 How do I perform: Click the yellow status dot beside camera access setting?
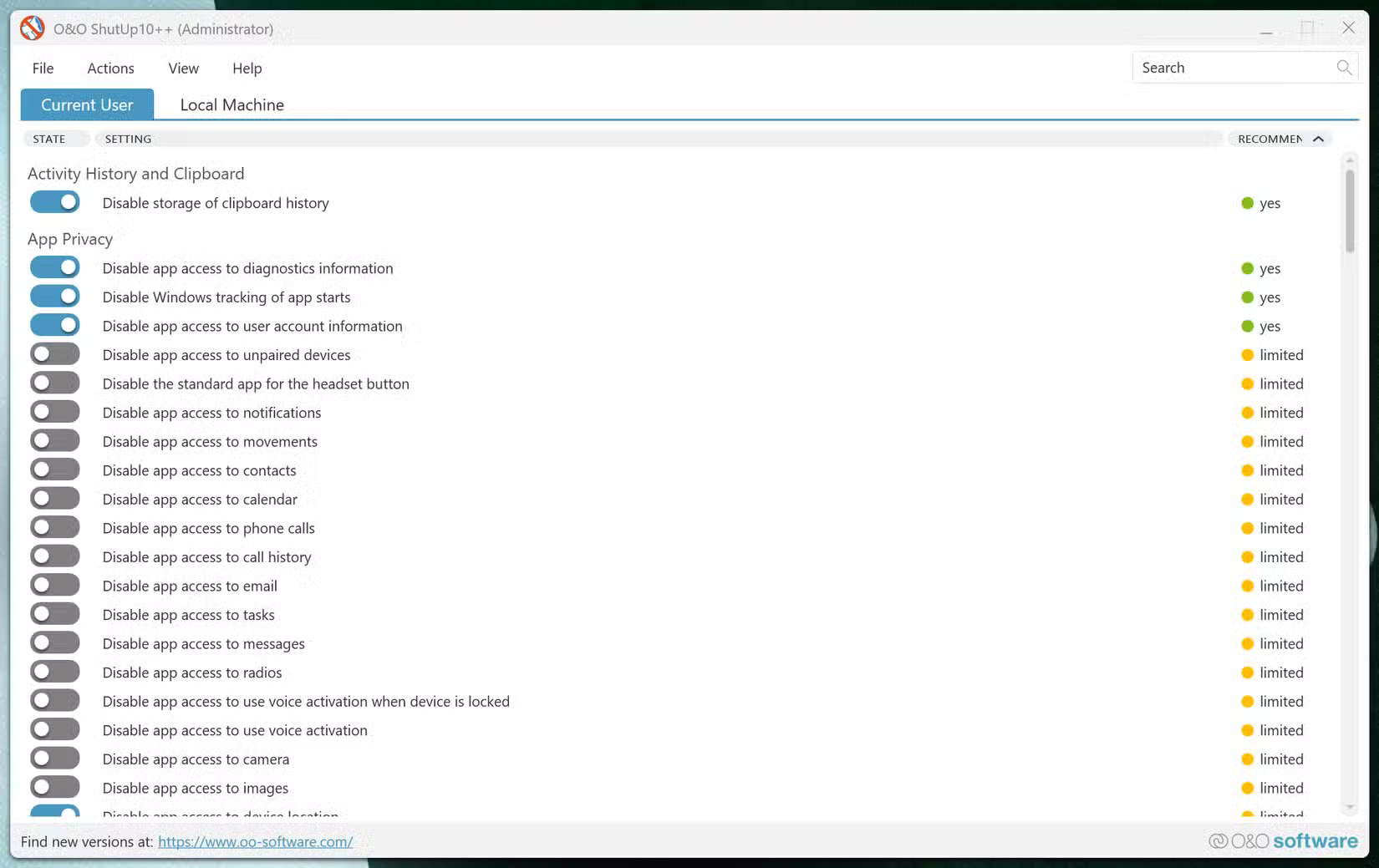[1246, 759]
